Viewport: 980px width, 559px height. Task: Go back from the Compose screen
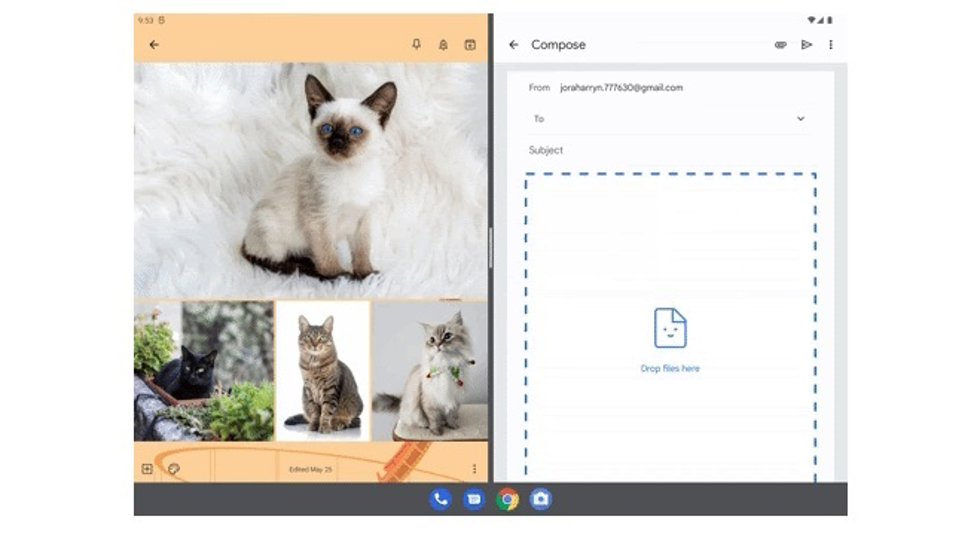coord(514,45)
